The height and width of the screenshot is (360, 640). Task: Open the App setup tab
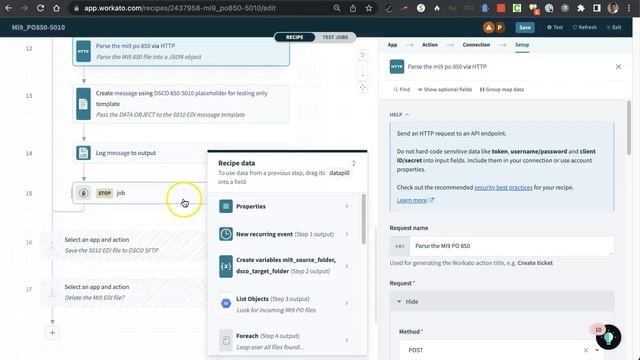[x=392, y=45]
